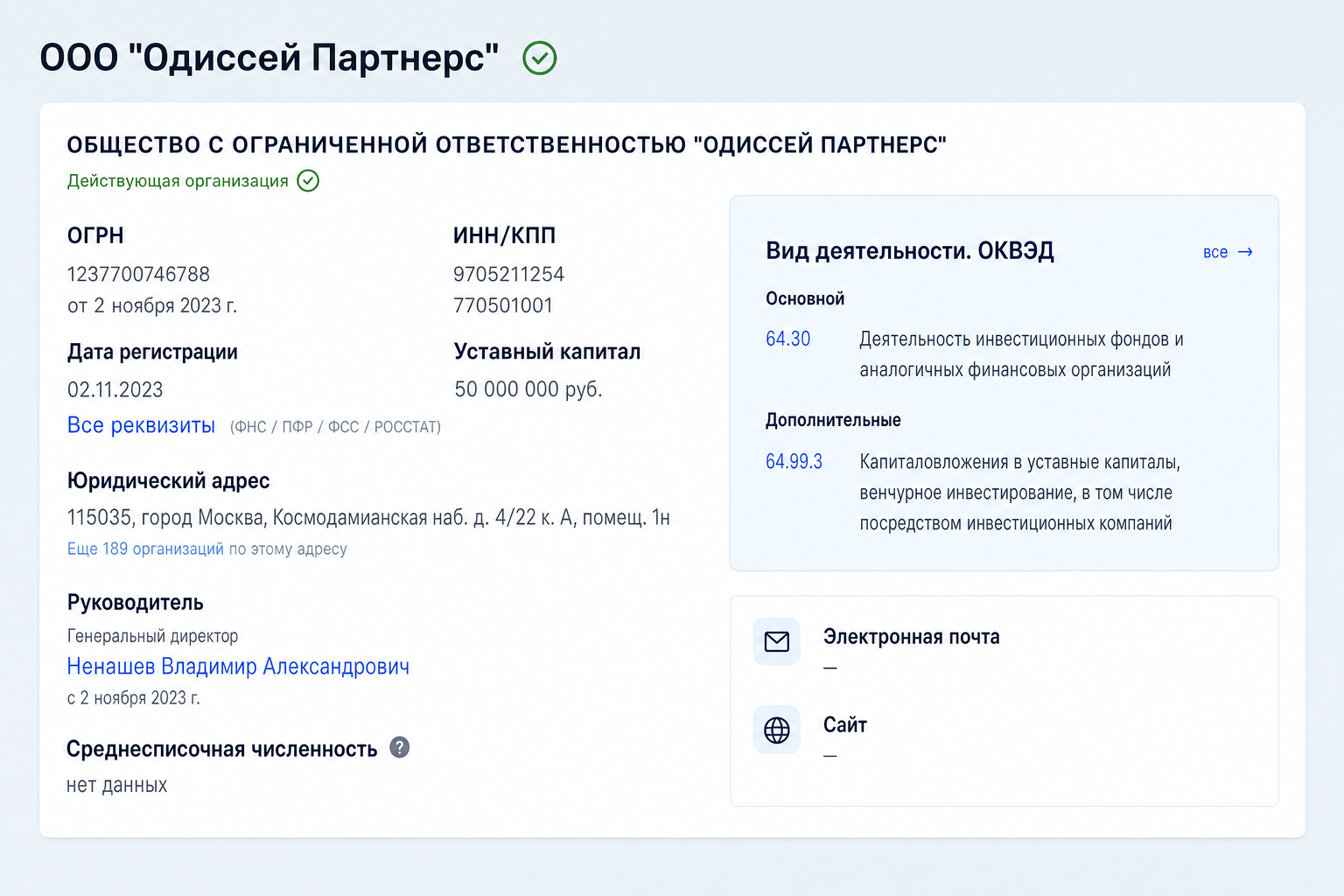This screenshot has height=896, width=1344.
Task: Click the full company name heading
Action: point(507,144)
